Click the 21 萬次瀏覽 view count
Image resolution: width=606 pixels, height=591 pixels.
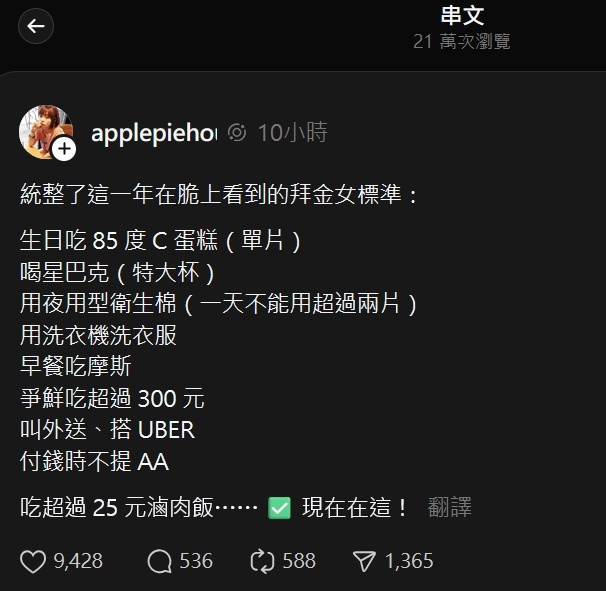(461, 41)
